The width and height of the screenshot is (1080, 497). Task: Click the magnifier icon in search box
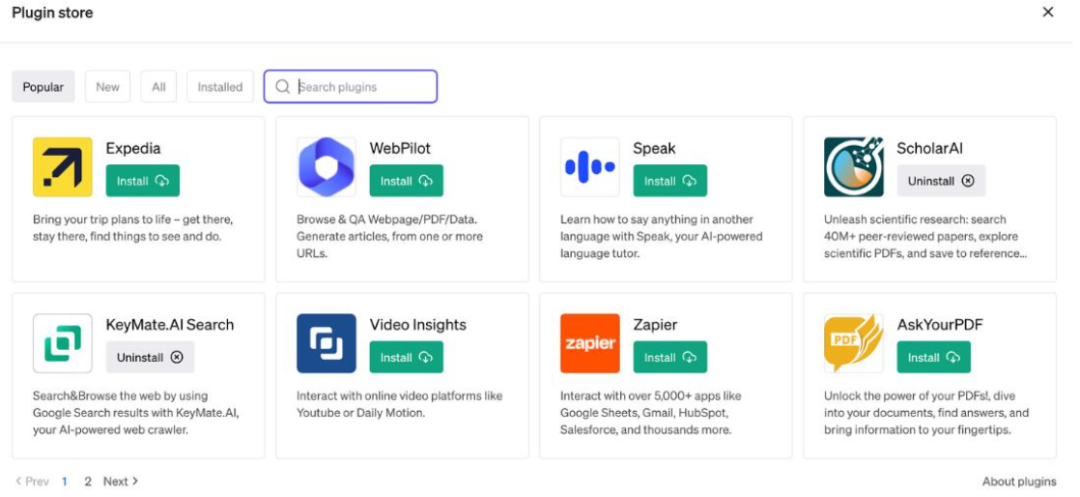tap(282, 87)
